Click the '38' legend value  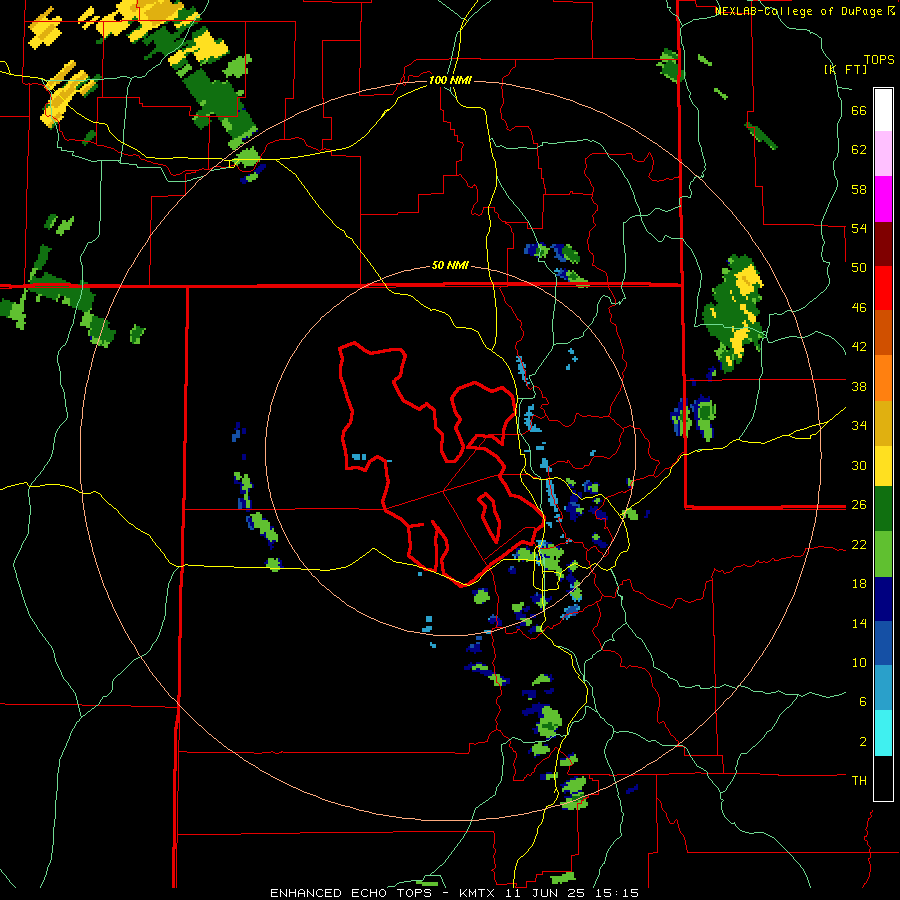click(859, 386)
